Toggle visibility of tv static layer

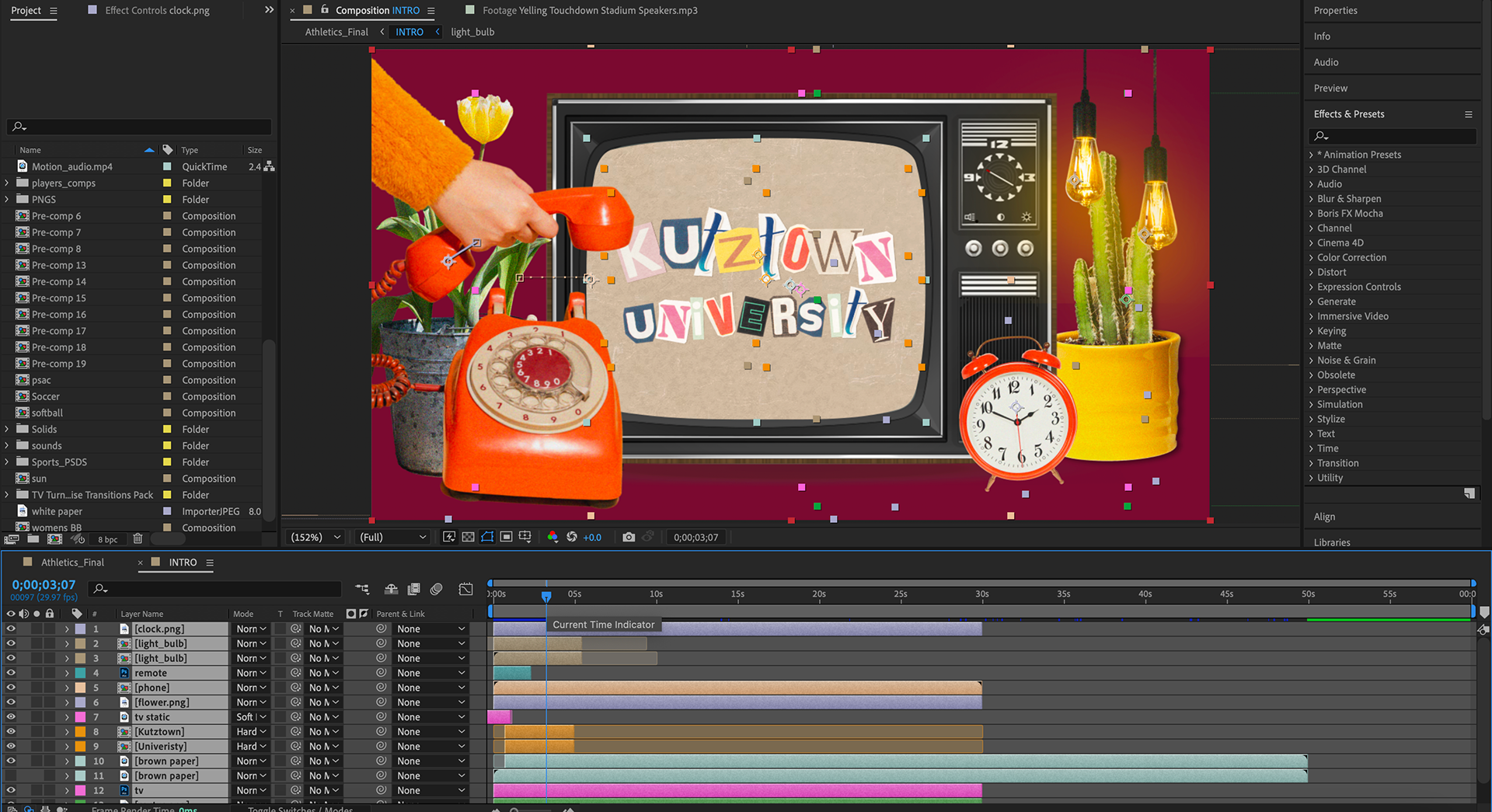11,717
